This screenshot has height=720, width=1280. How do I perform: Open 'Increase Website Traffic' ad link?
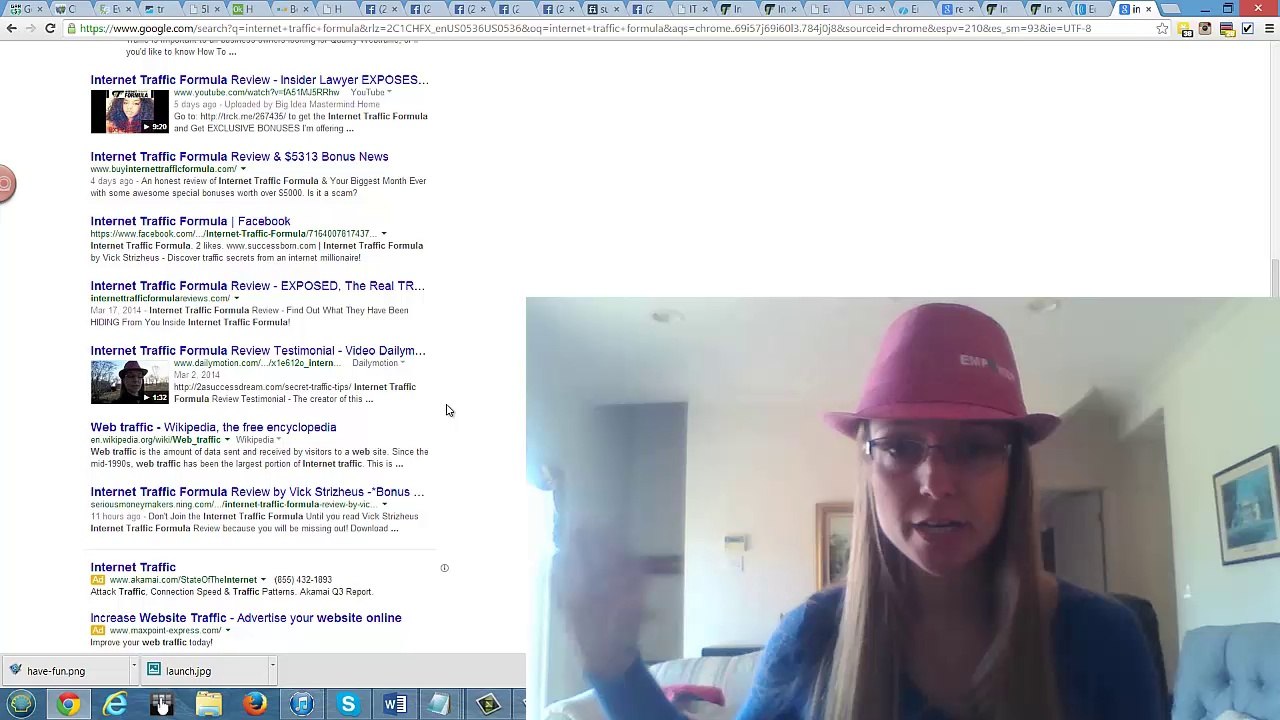[246, 618]
